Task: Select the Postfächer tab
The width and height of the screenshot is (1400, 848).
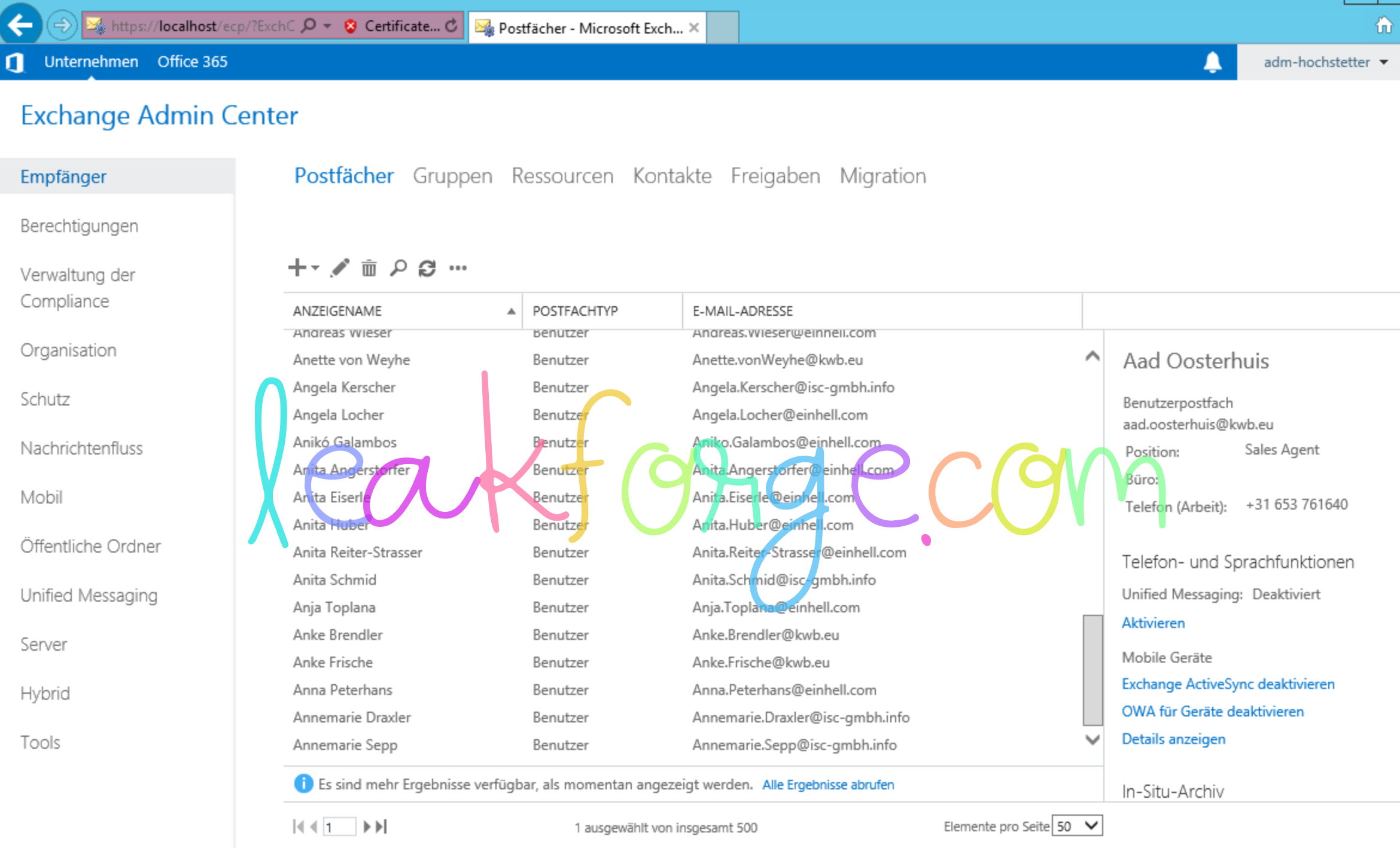Action: (x=344, y=176)
